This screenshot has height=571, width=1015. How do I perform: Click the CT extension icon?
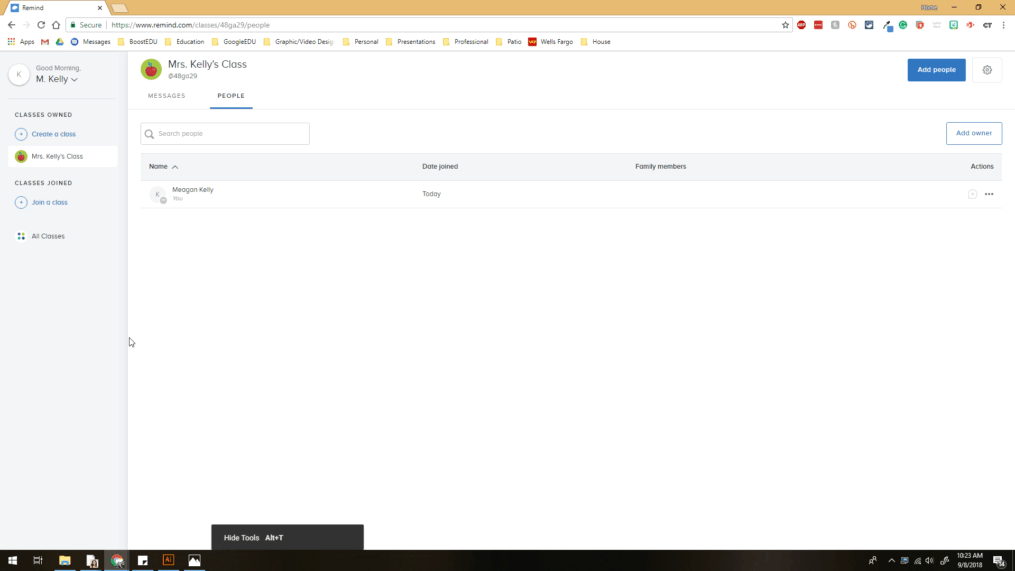(987, 25)
